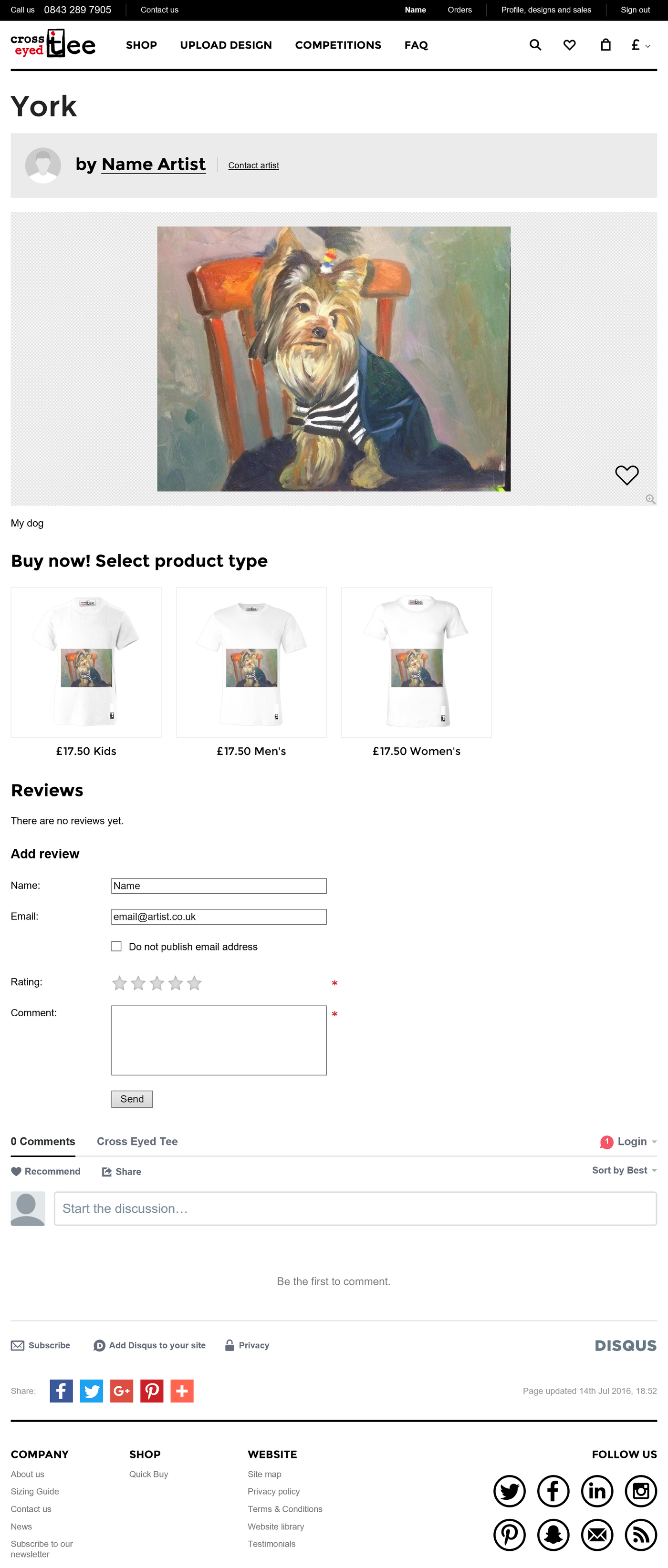Select the Men's t-shirt thumbnail
Screen dimensions: 668x1568
point(251,662)
